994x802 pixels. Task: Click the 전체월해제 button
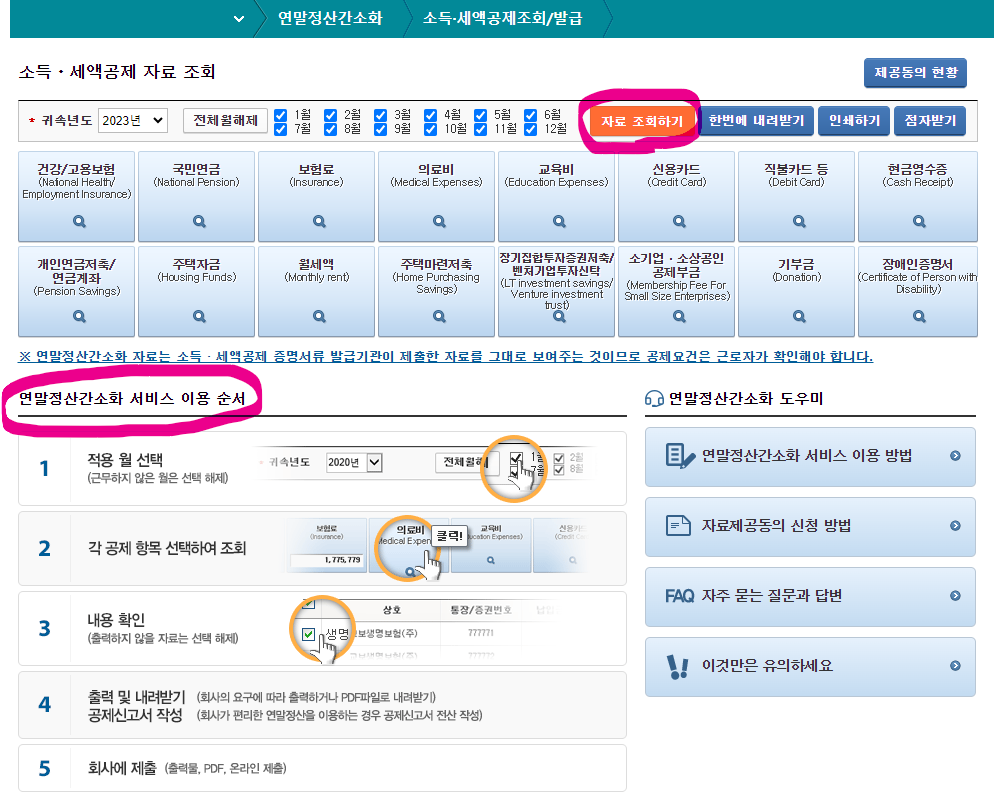225,120
